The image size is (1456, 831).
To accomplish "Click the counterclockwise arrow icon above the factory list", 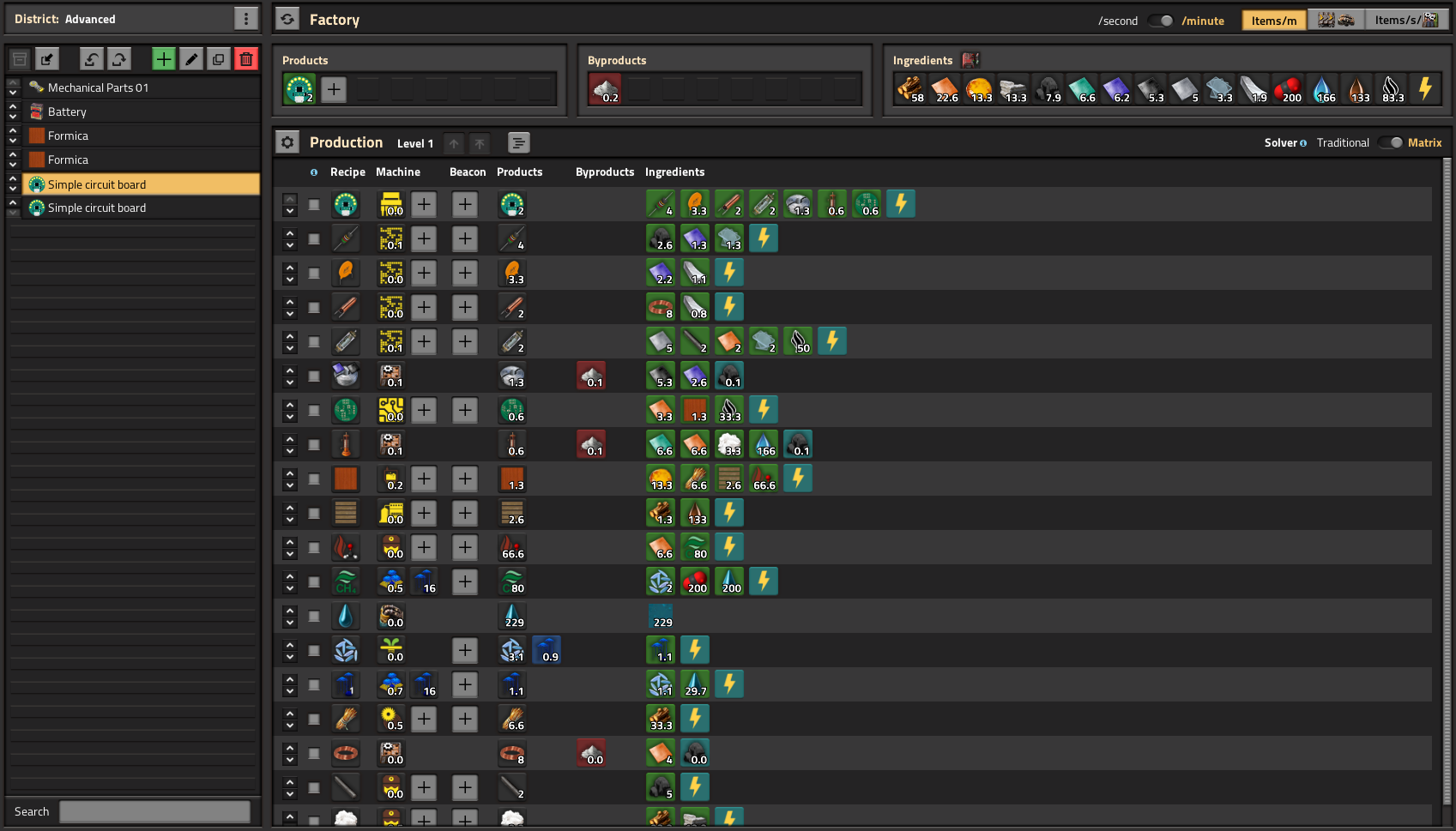I will 92,59.
